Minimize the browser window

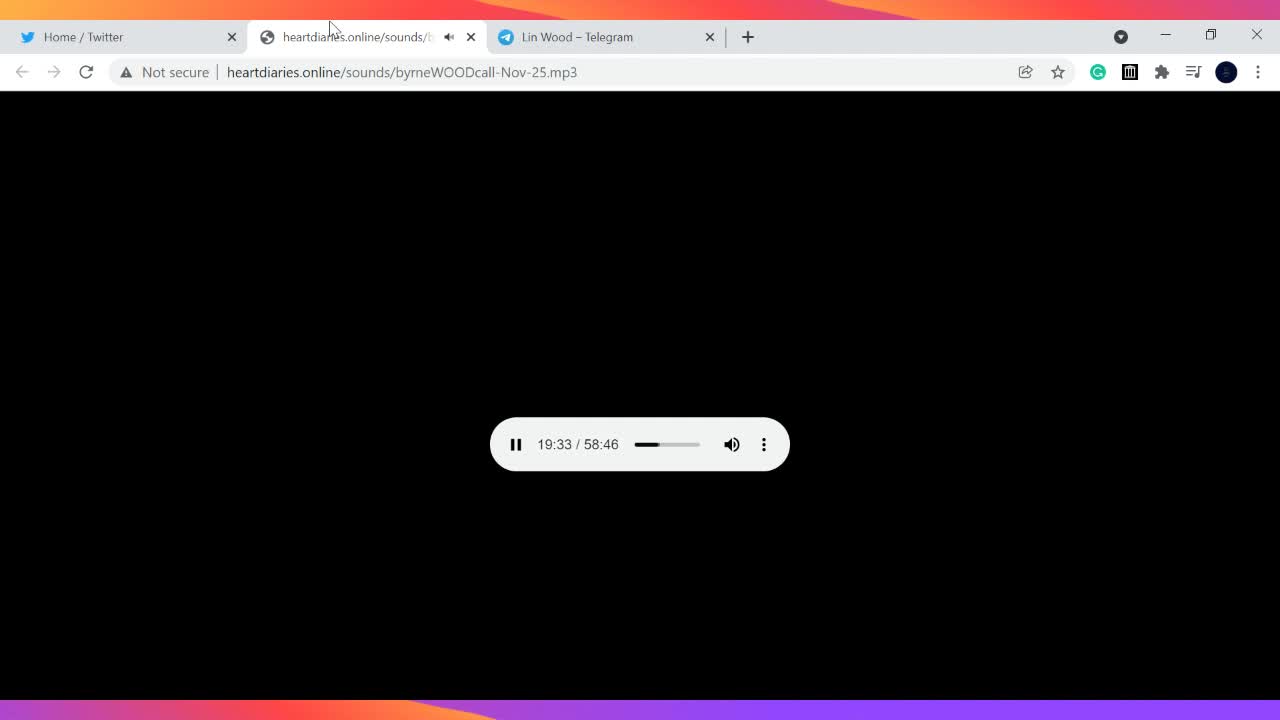pyautogui.click(x=1165, y=35)
